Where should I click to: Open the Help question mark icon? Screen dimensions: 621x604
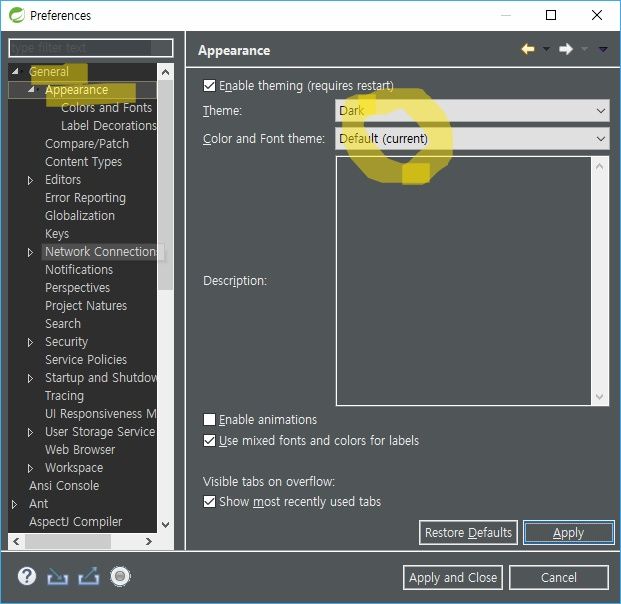click(x=27, y=576)
